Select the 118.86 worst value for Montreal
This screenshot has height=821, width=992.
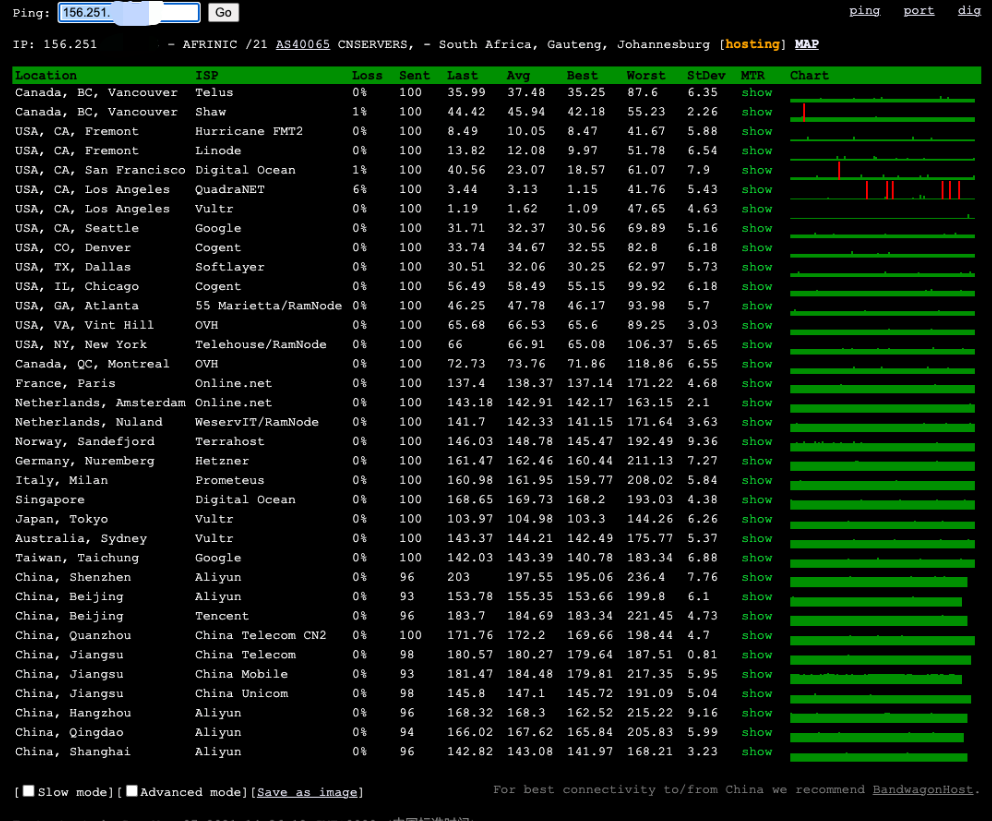[650, 364]
